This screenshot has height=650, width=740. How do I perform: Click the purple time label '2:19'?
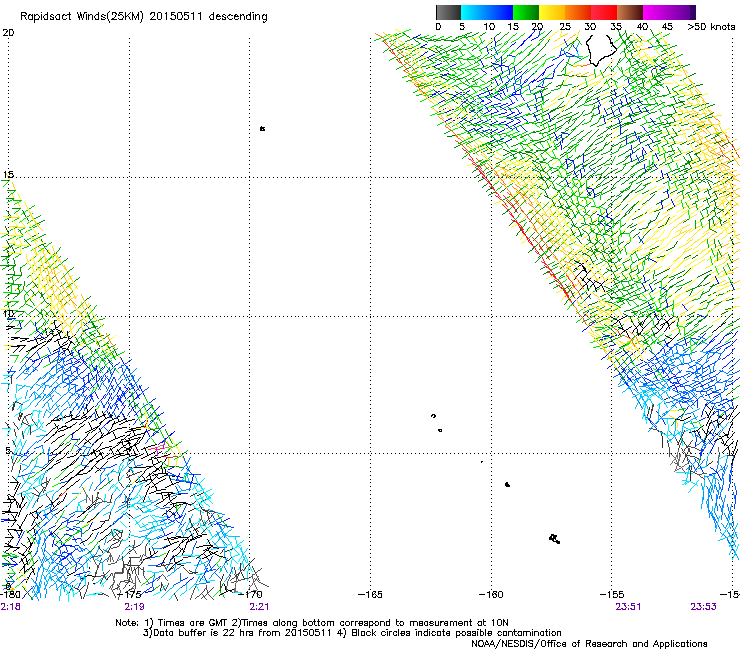click(x=135, y=607)
